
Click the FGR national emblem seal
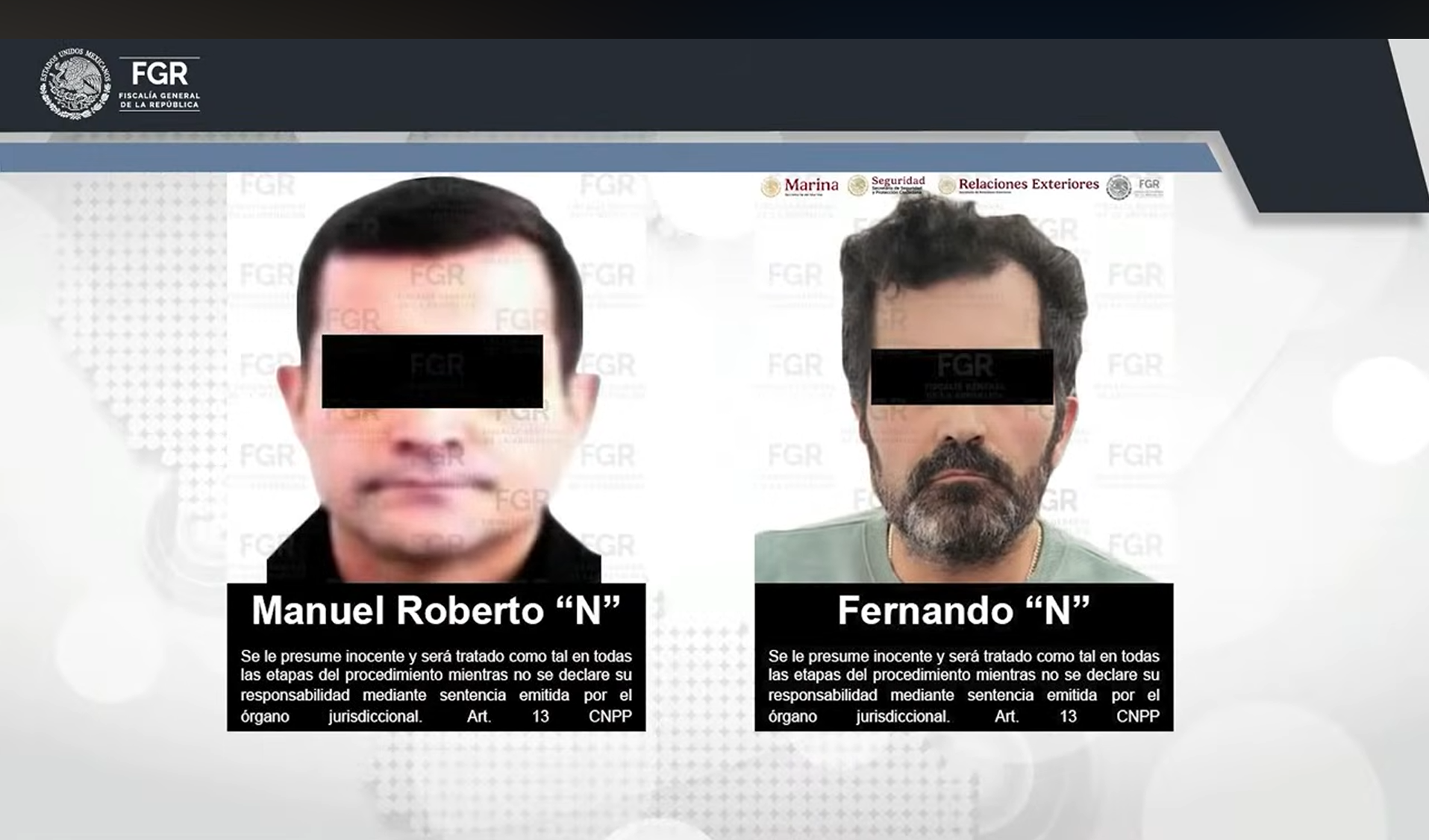pos(75,84)
